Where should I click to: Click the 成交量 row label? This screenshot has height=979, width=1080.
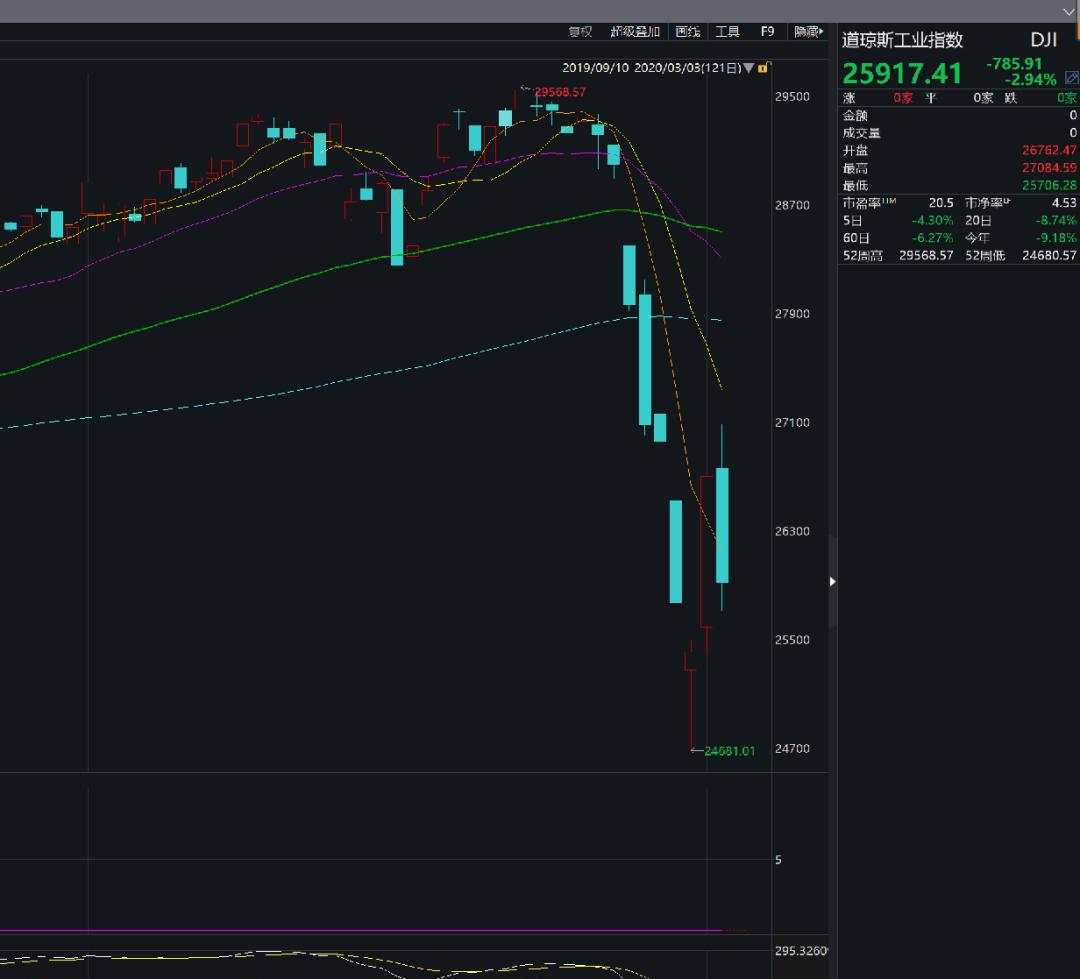coord(862,133)
